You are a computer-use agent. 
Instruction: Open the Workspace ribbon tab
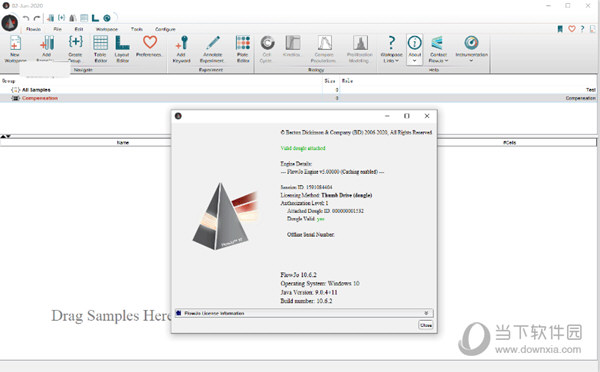tap(107, 29)
